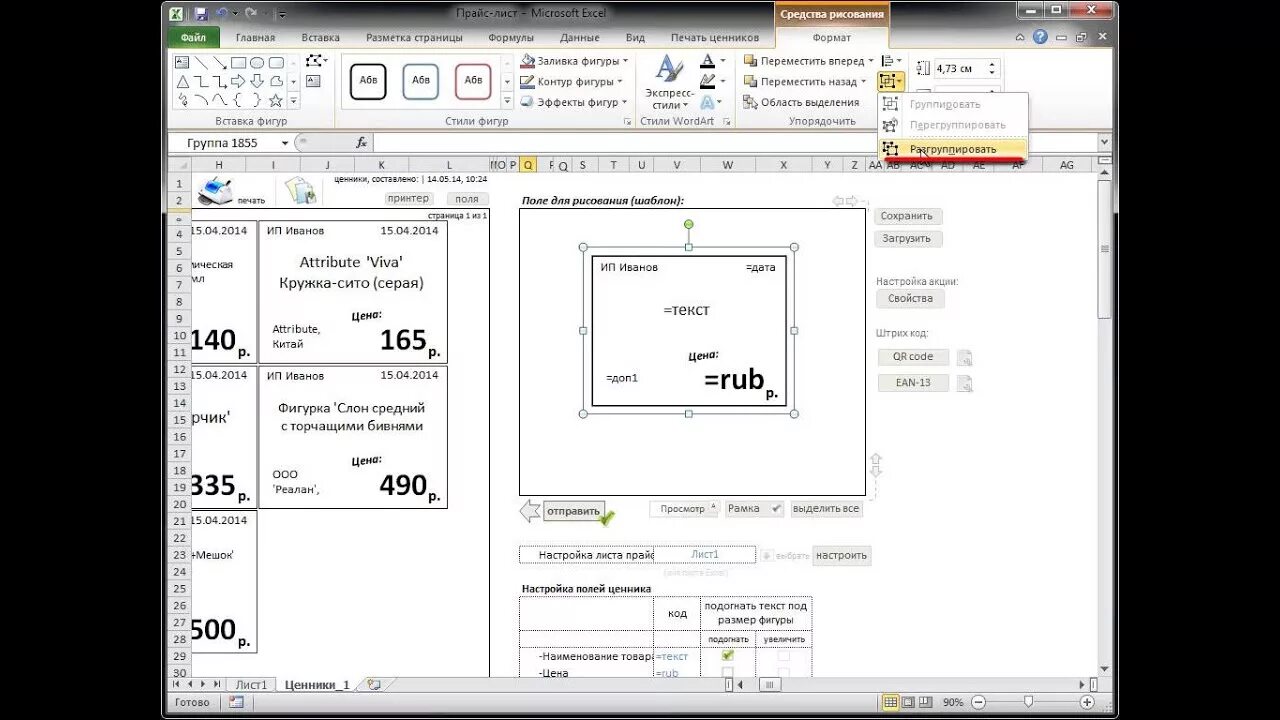Click the new sheet tab icon
The height and width of the screenshot is (720, 1280).
click(x=374, y=685)
